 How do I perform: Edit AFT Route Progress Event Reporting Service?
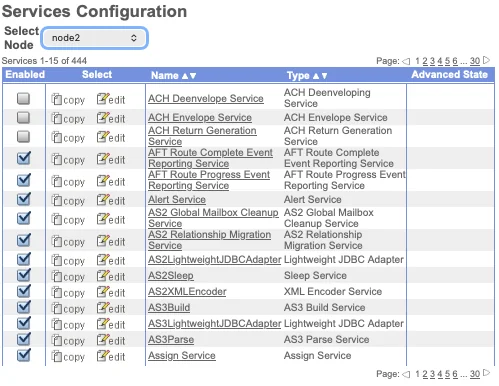click(111, 181)
